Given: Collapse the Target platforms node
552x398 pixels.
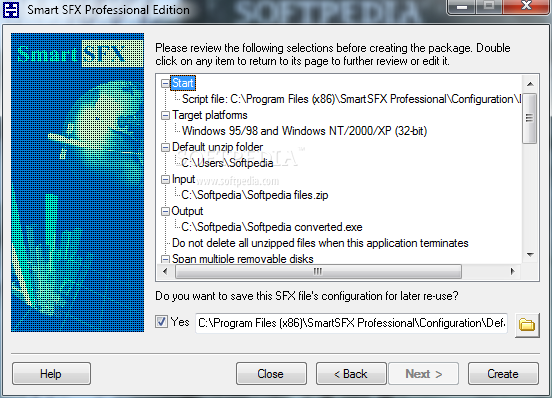Looking at the screenshot, I should (x=165, y=115).
